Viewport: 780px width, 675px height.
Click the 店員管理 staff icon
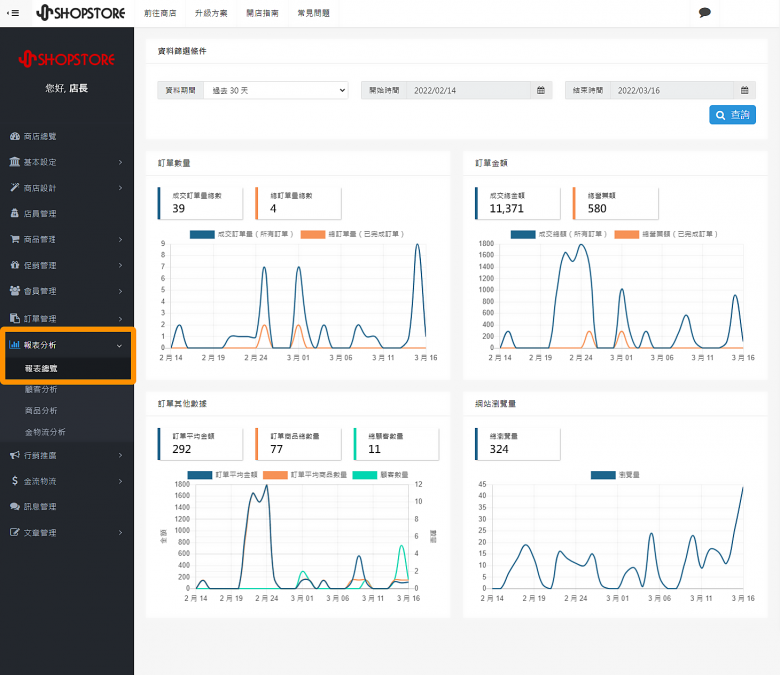pyautogui.click(x=15, y=213)
